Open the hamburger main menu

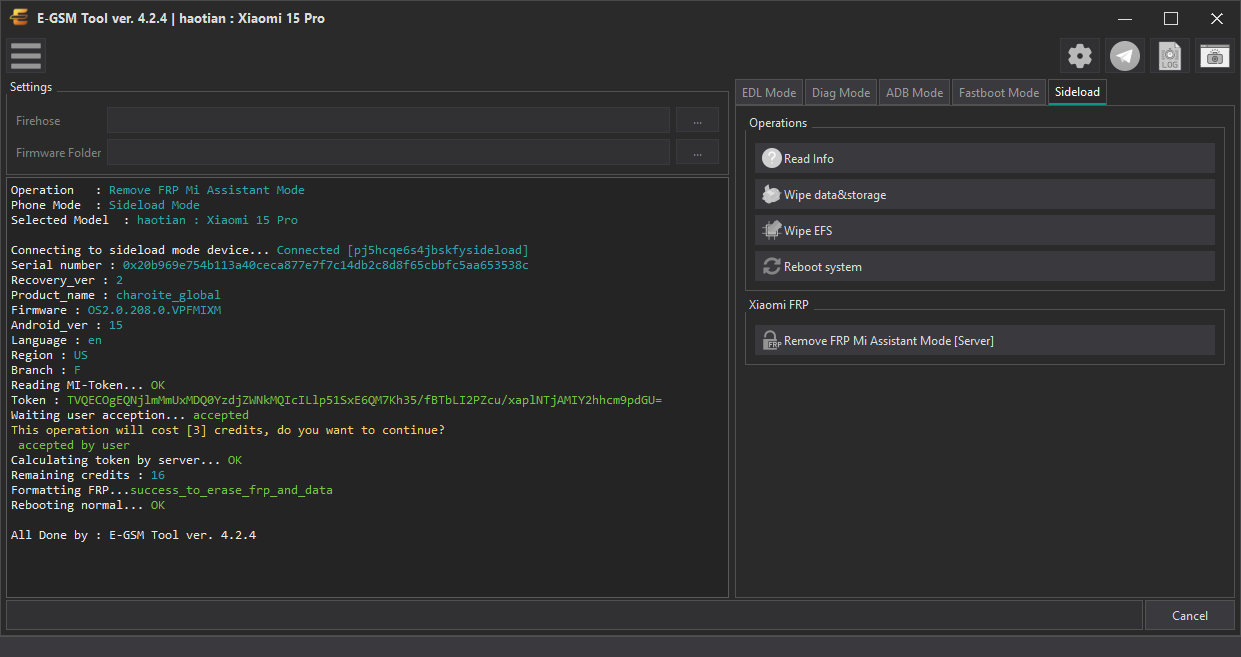coord(26,56)
